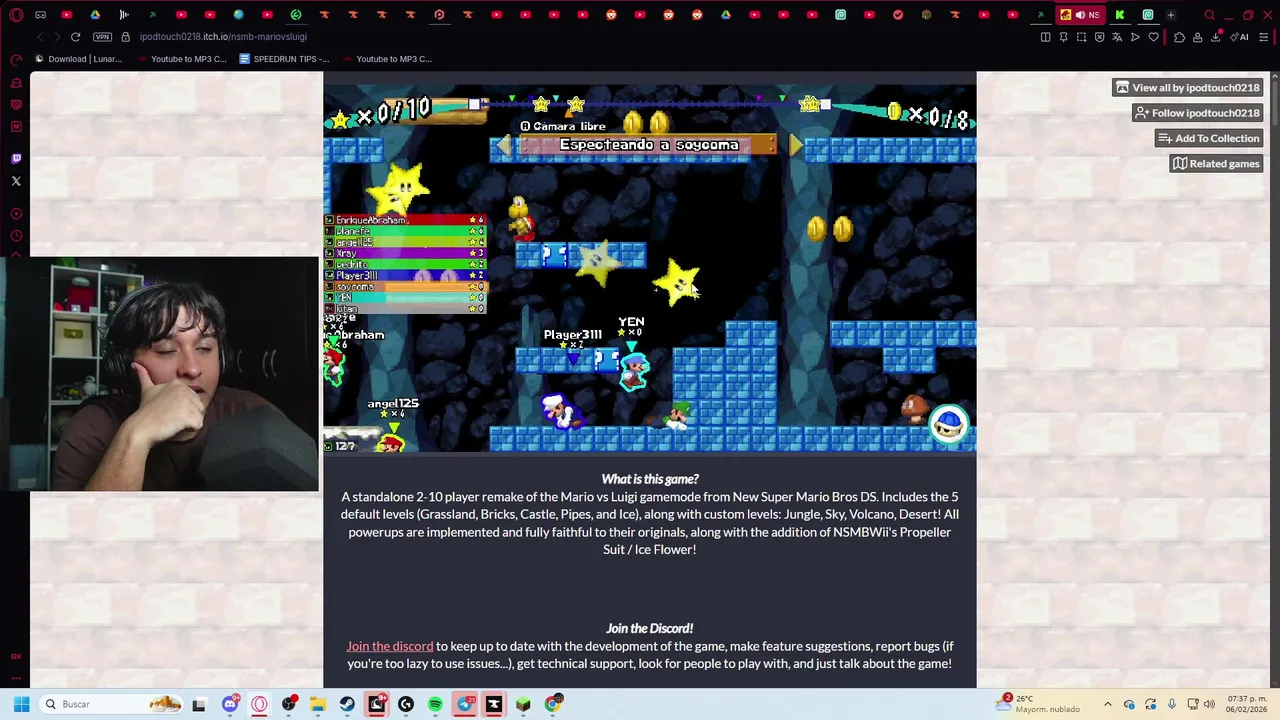1280x720 pixels.
Task: Open the X (Twitter) sidebar panel
Action: pyautogui.click(x=16, y=181)
